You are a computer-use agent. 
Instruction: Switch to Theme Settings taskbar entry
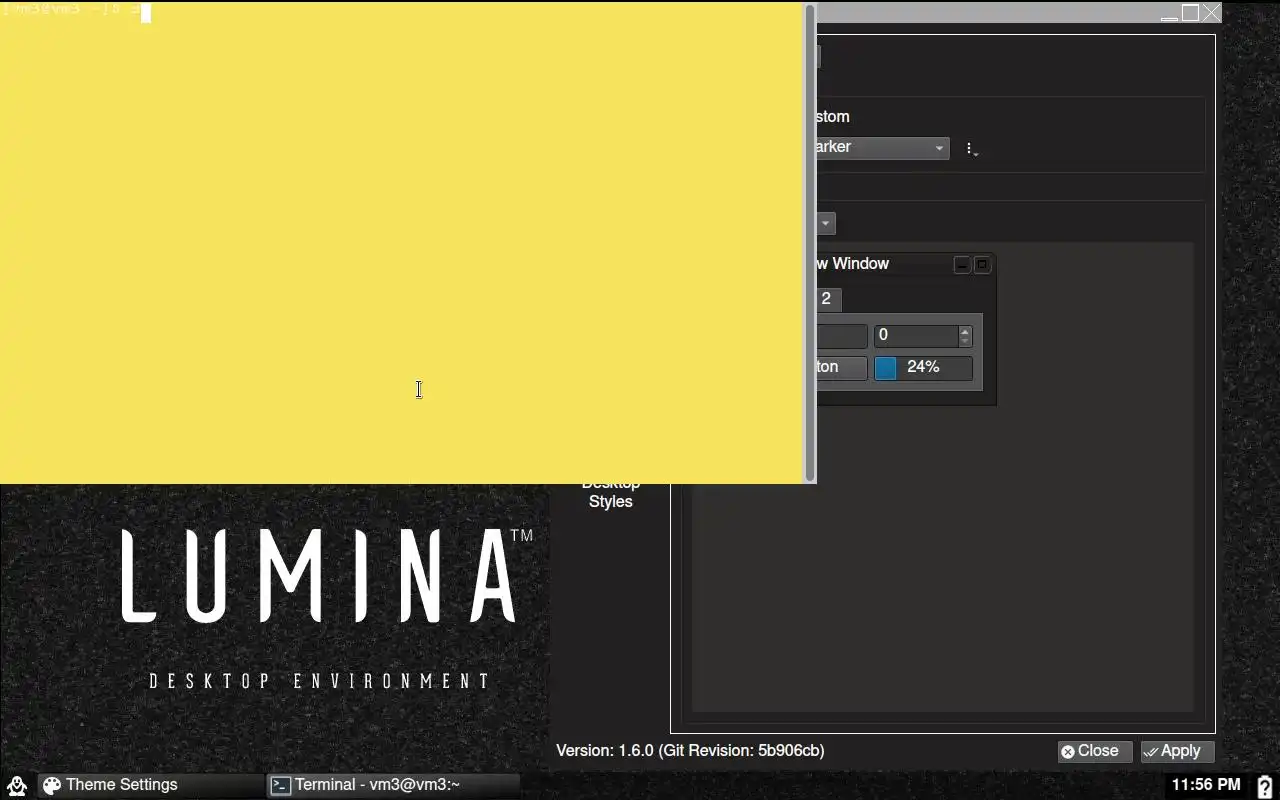151,785
